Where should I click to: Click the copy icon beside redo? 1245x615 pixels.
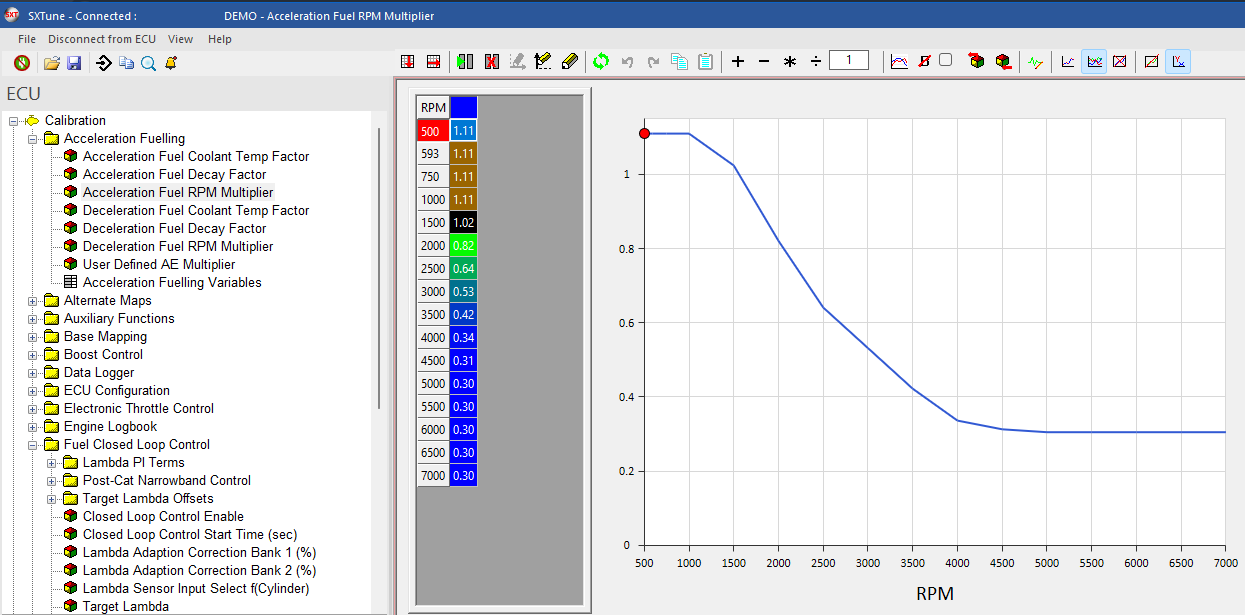click(679, 61)
